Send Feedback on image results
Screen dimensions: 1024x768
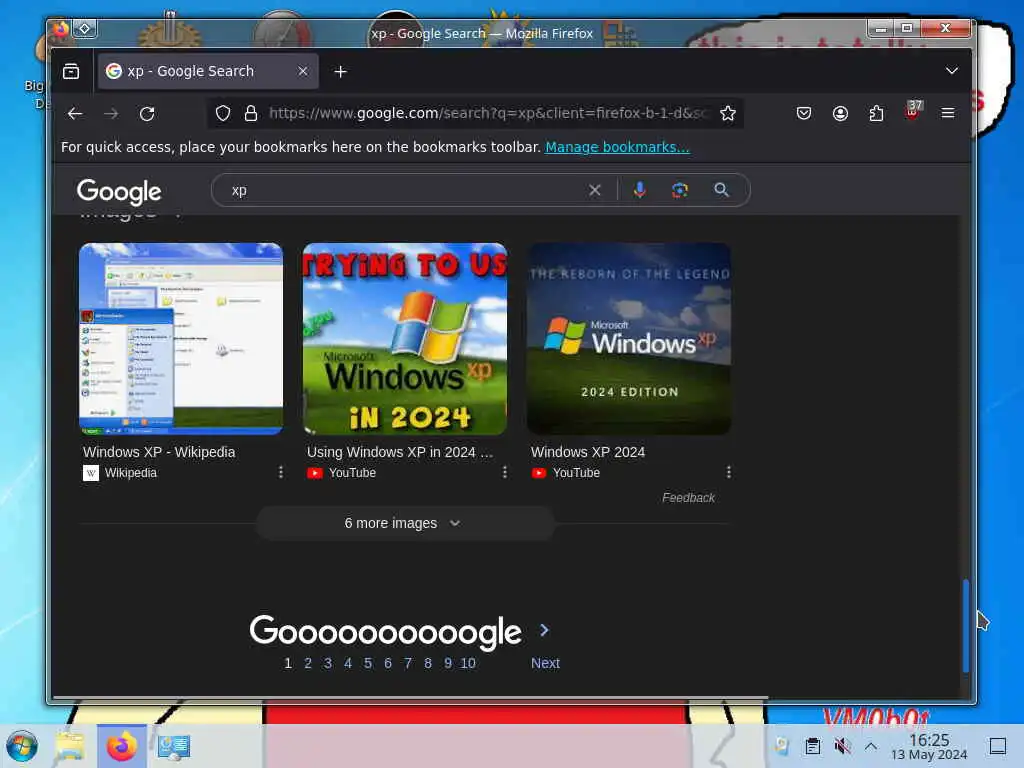pyautogui.click(x=688, y=498)
